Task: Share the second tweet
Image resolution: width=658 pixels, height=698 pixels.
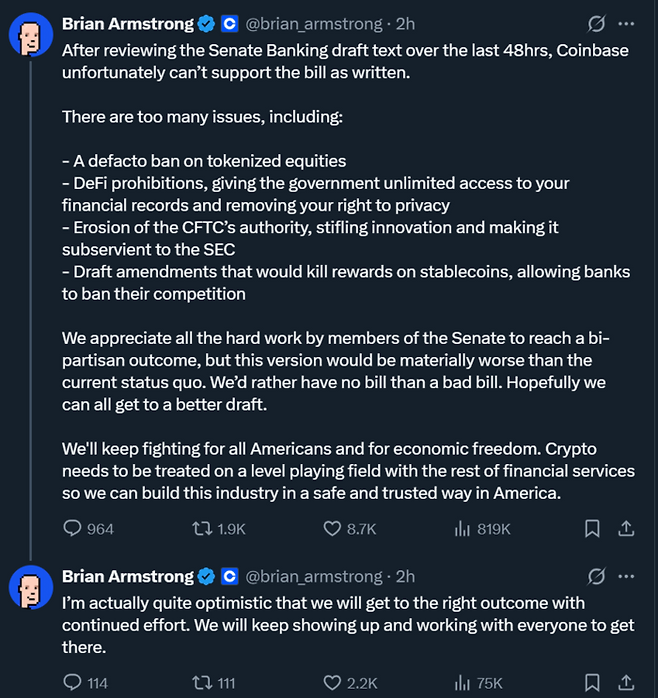Action: pyautogui.click(x=626, y=683)
